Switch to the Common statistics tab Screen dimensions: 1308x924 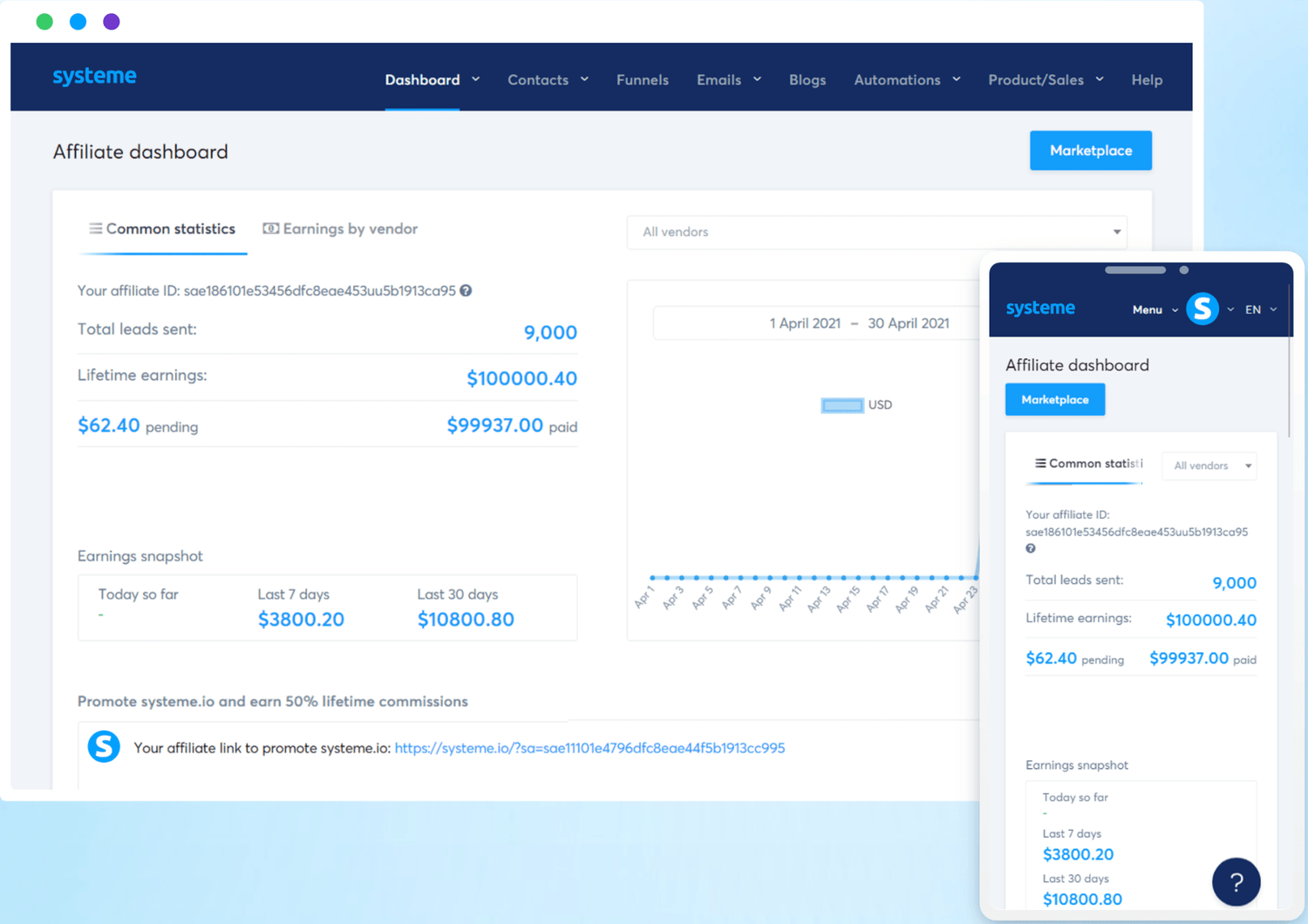click(x=162, y=229)
